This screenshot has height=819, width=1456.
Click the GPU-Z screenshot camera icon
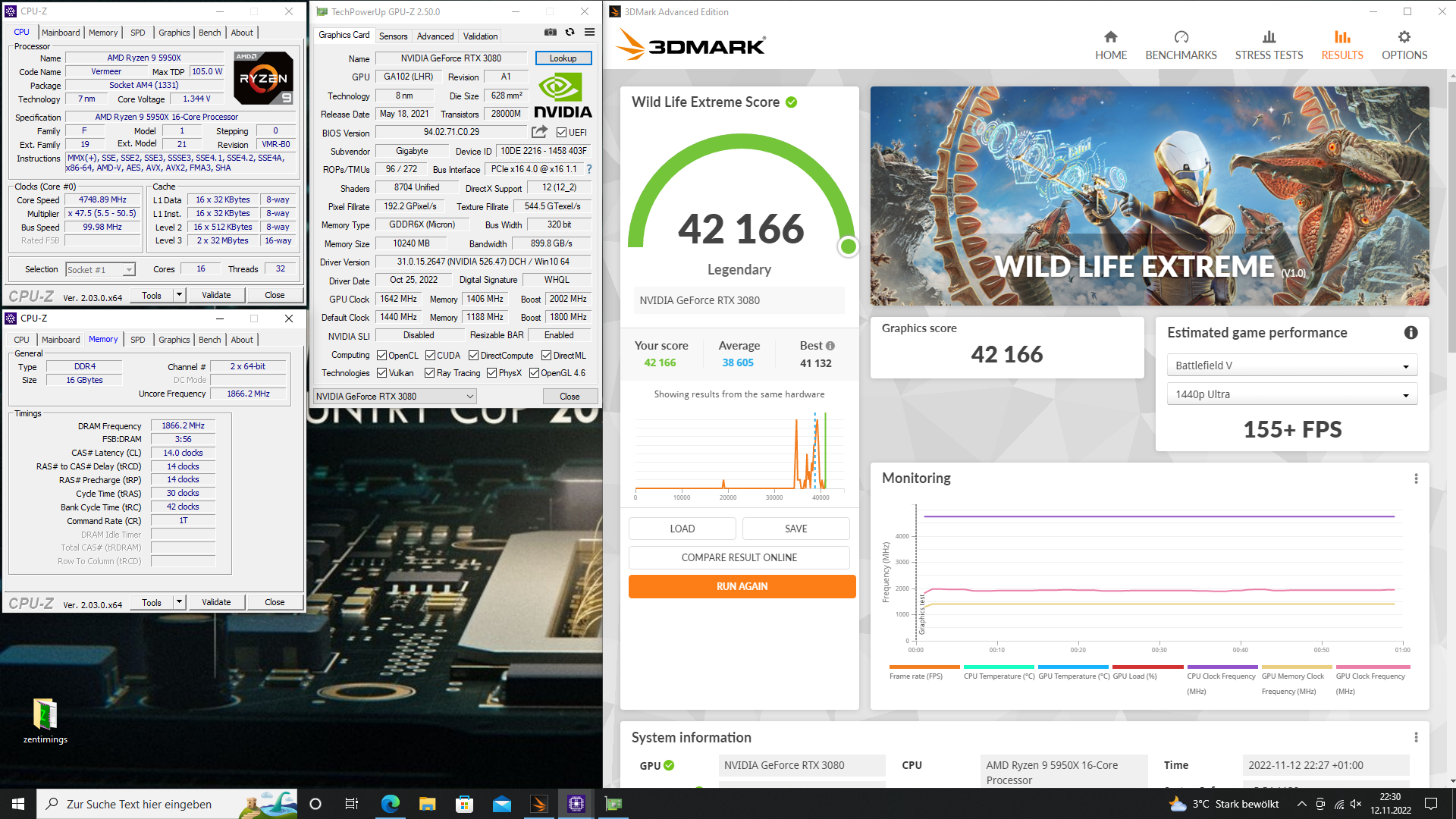(551, 33)
